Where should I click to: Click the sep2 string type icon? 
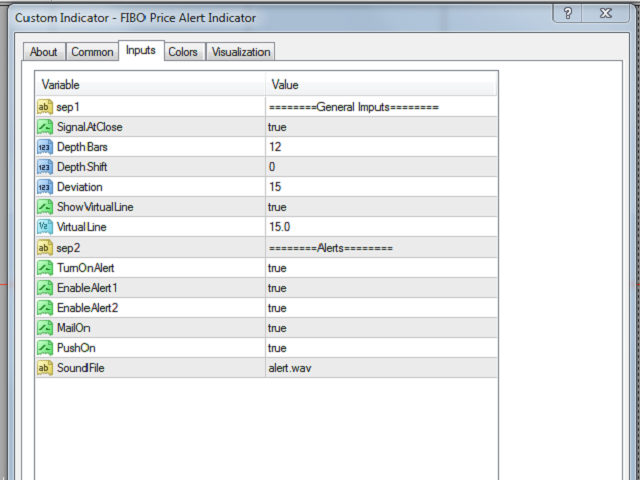tap(44, 247)
